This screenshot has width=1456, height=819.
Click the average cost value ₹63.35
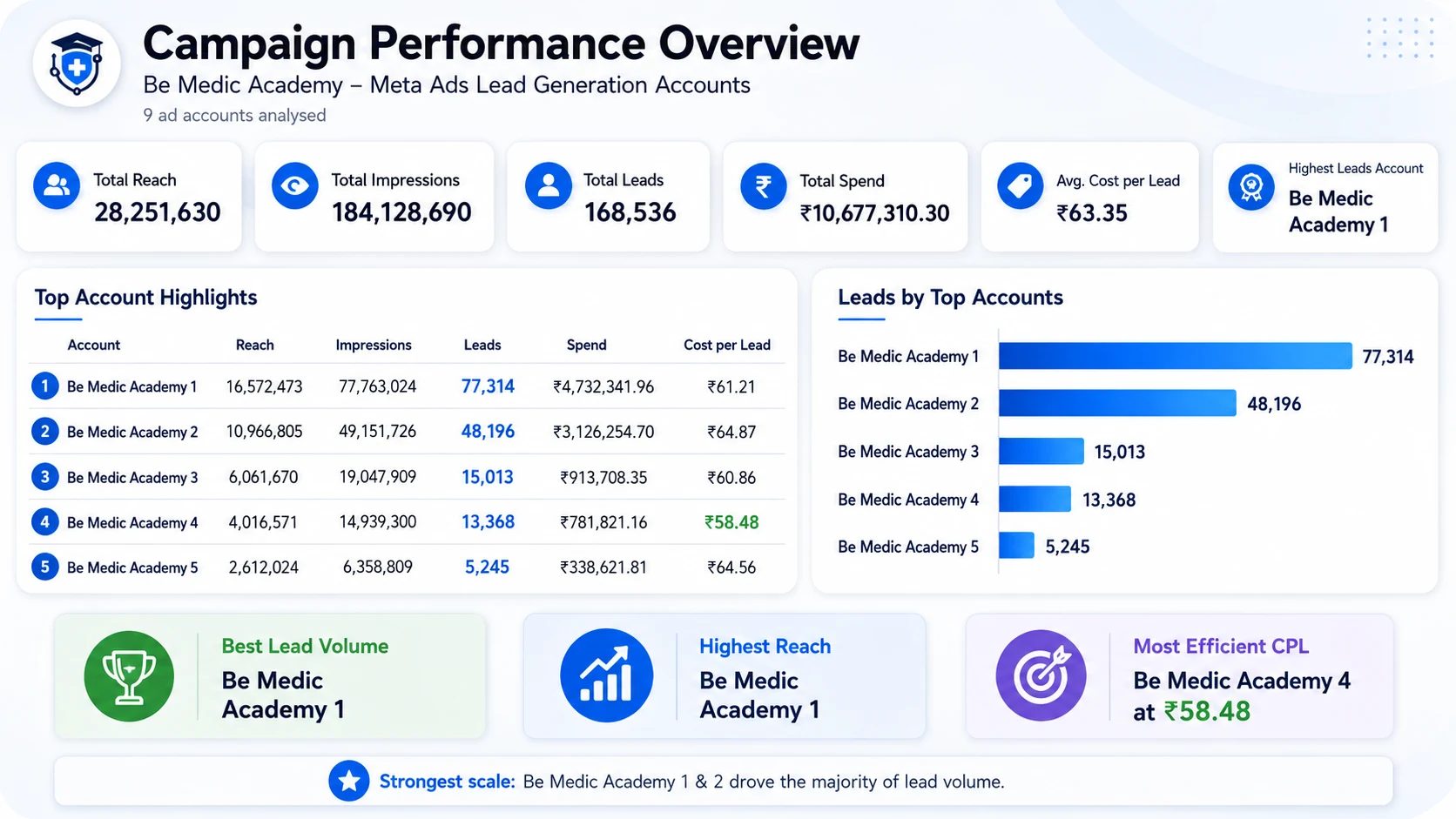click(x=1092, y=212)
